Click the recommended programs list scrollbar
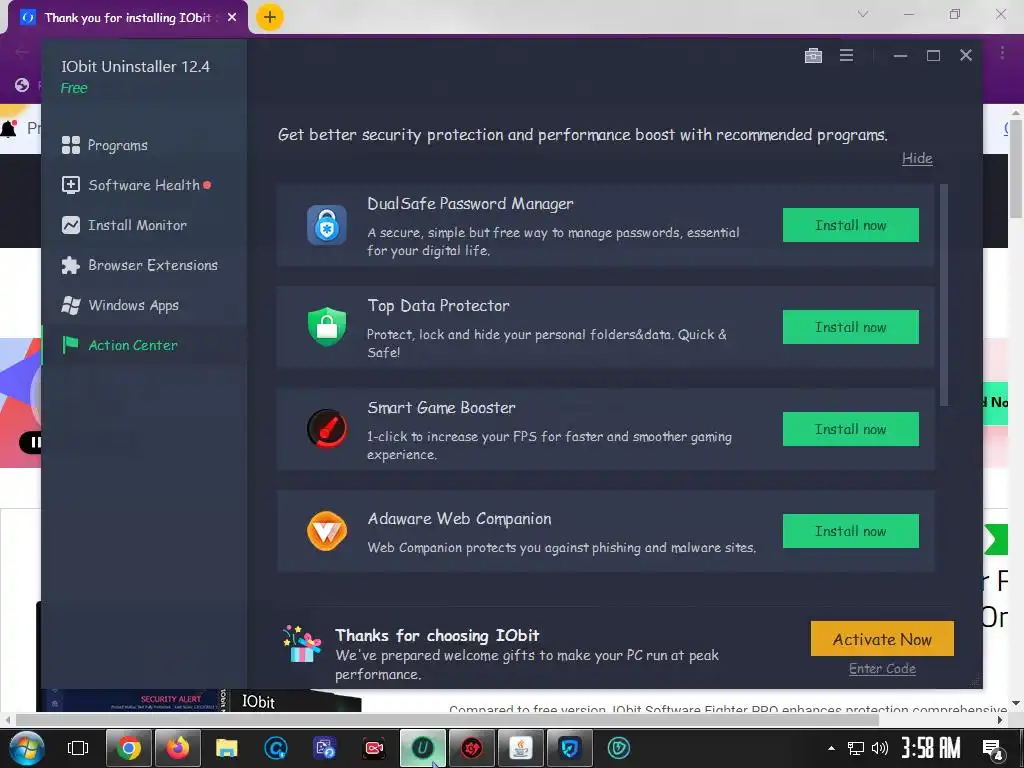1024x768 pixels. 944,295
